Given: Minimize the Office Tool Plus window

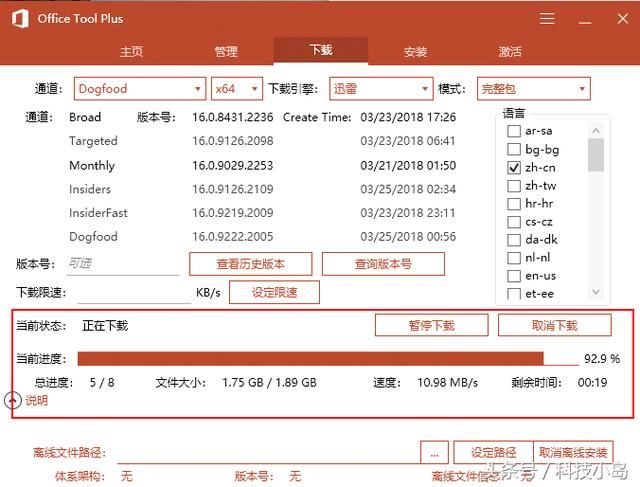Looking at the screenshot, I should click(x=585, y=22).
